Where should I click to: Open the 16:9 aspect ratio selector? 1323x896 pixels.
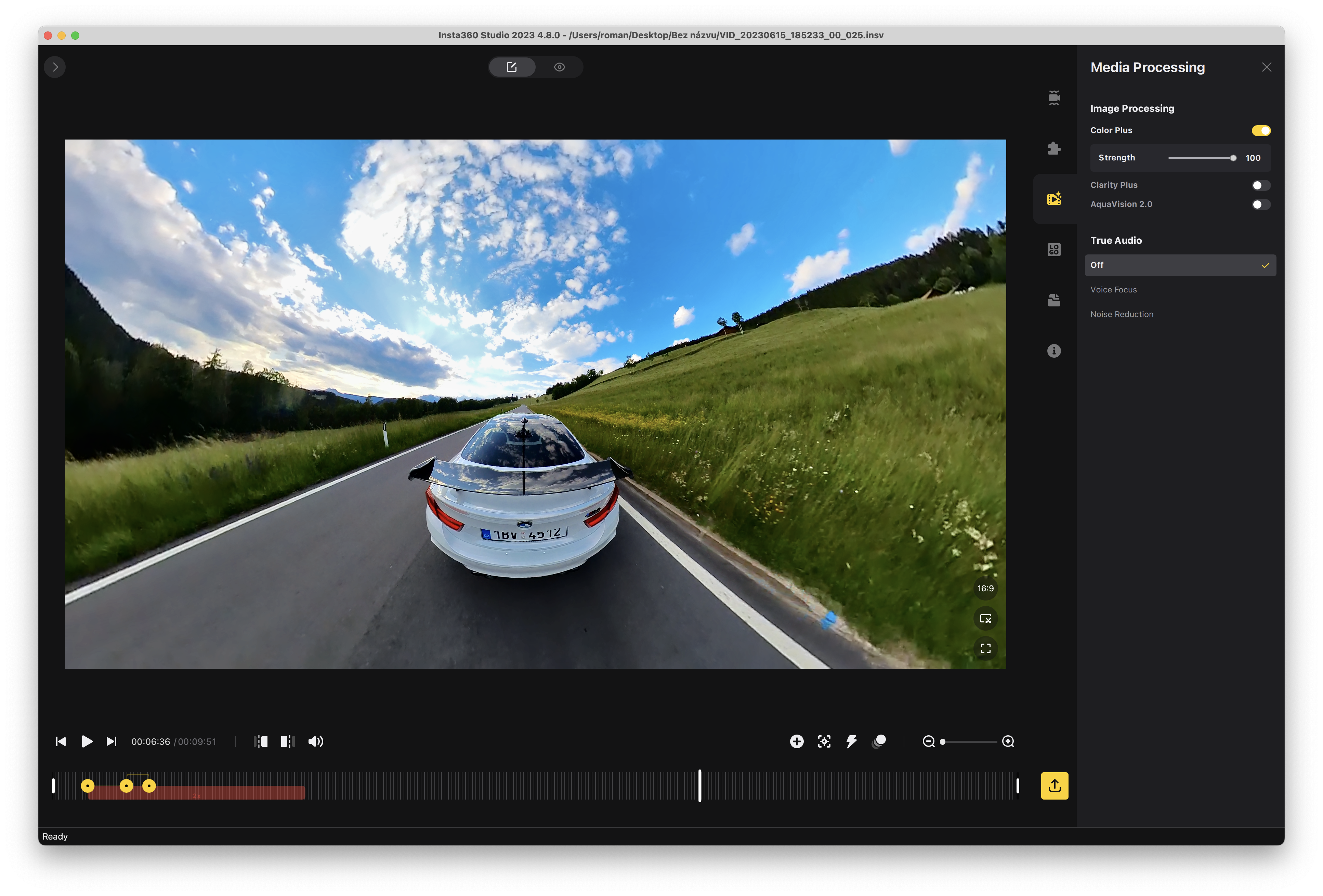pyautogui.click(x=985, y=589)
